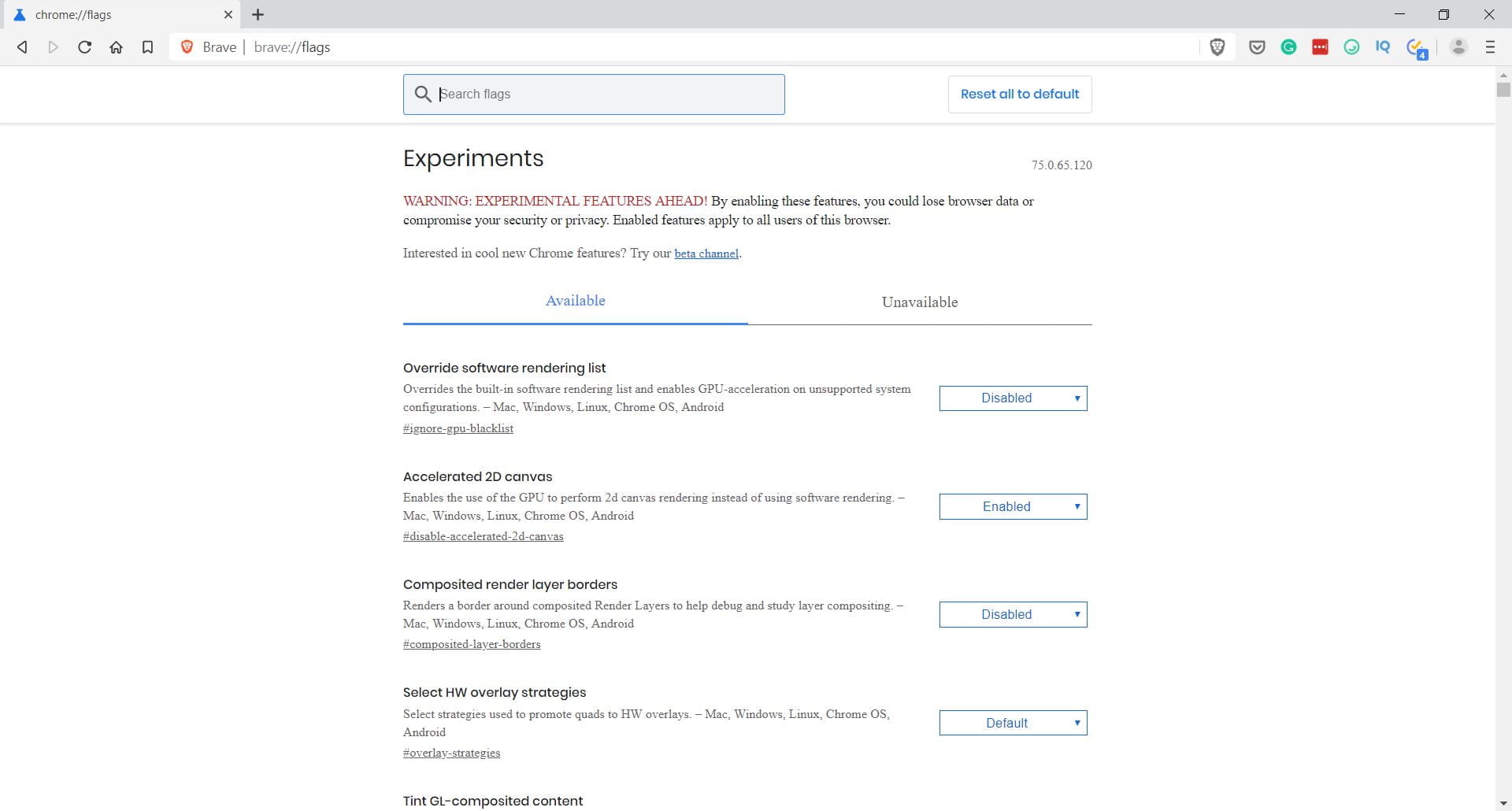Open Select HW overlay strategies Default dropdown
Screen dimensions: 1512x811
tap(1013, 723)
